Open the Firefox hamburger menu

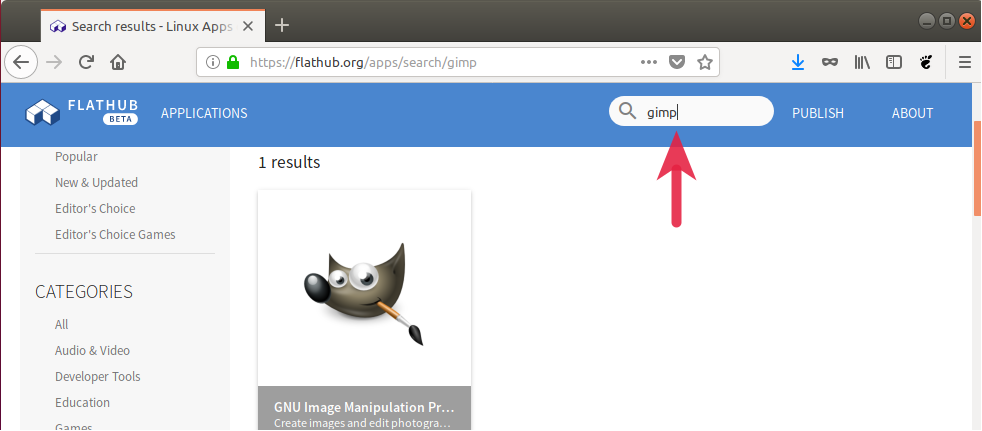pyautogui.click(x=965, y=62)
